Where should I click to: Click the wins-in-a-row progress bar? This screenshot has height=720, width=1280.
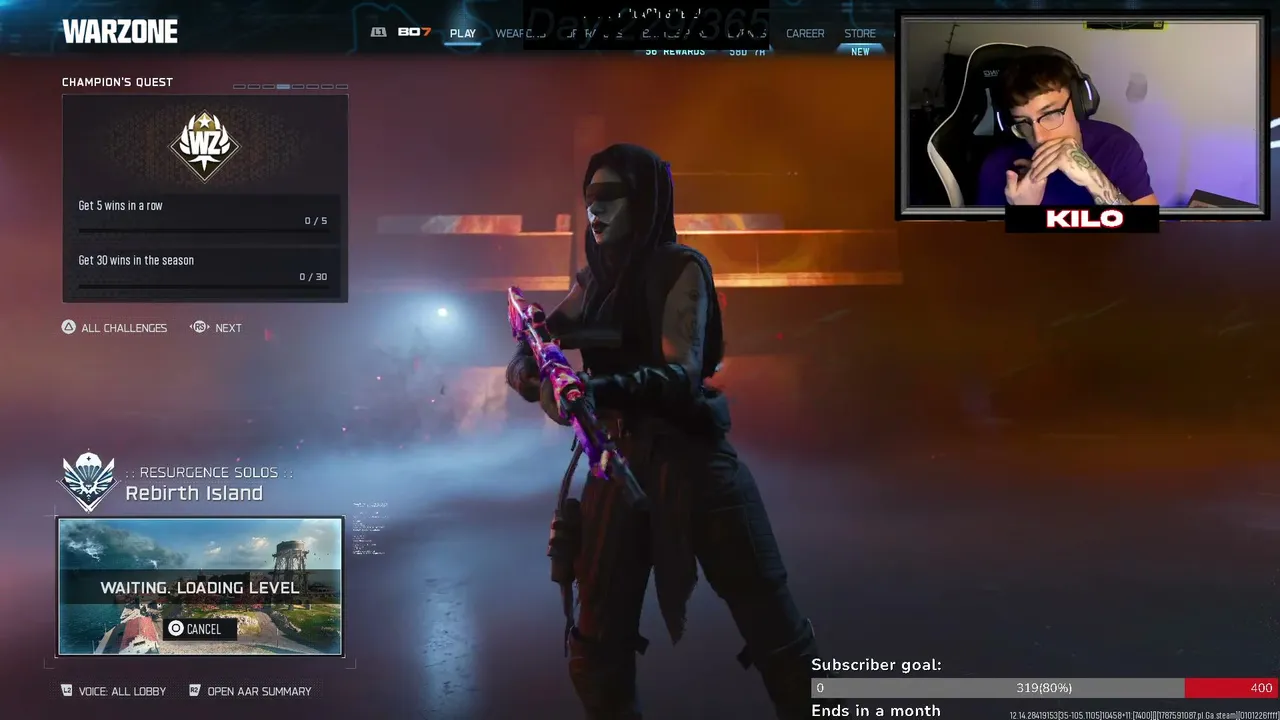click(x=203, y=231)
